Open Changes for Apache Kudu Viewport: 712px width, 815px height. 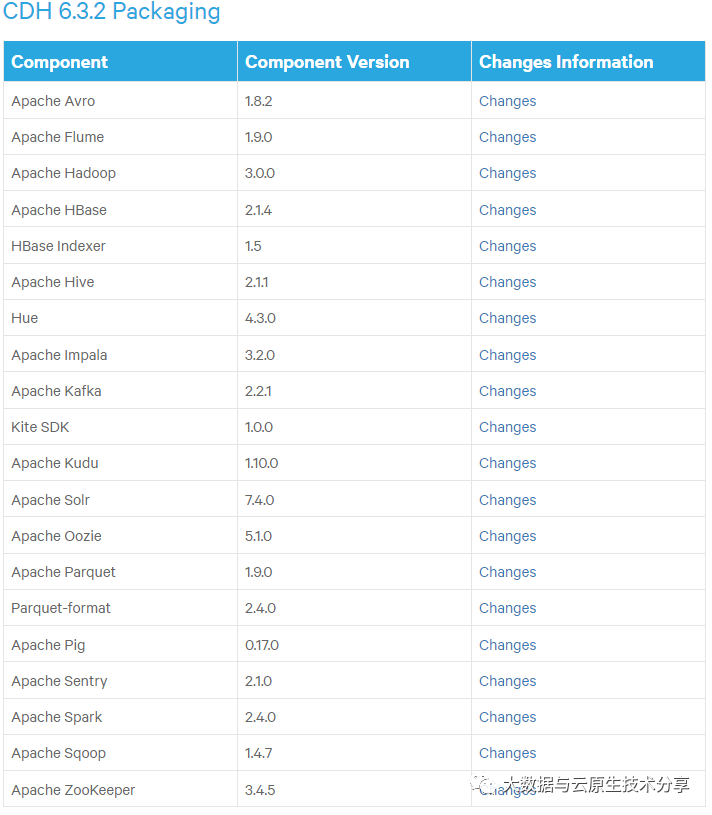507,463
